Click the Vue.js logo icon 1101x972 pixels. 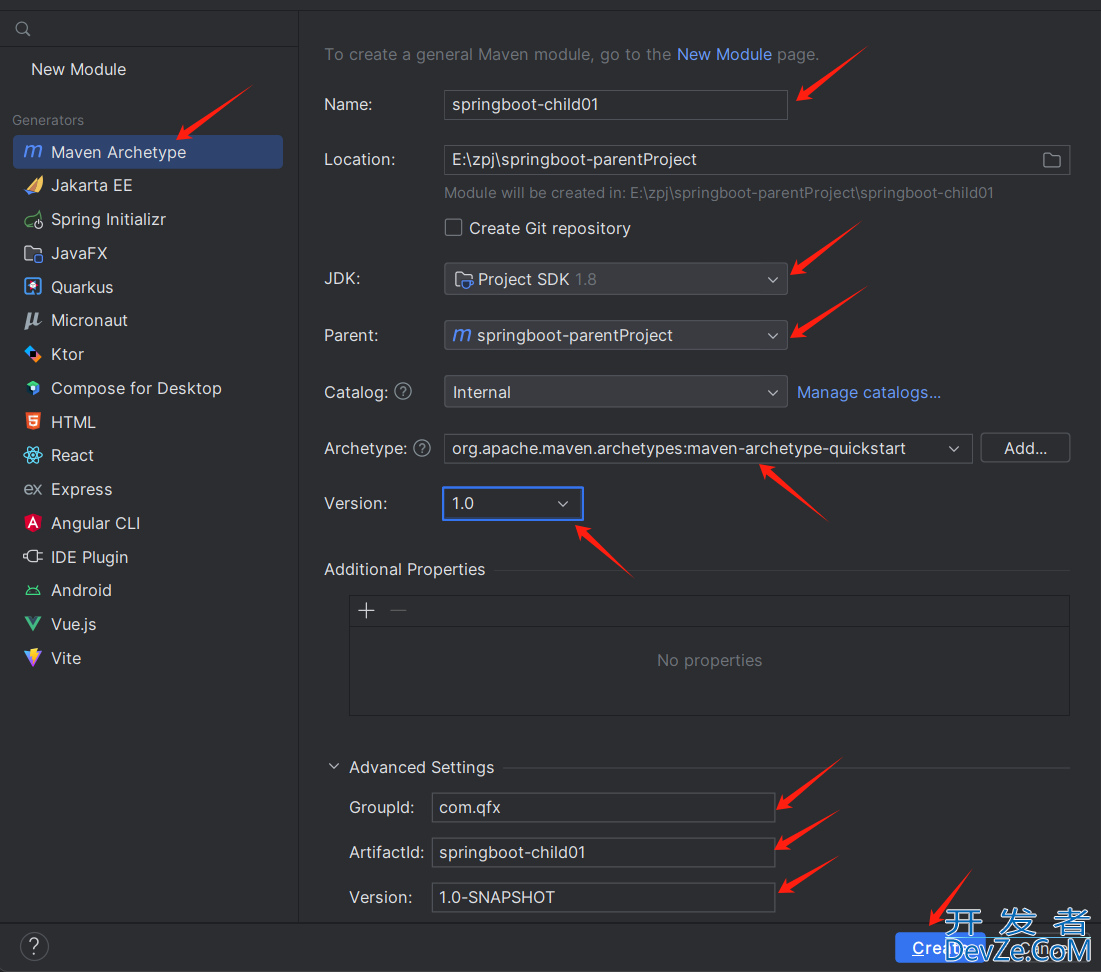click(x=33, y=624)
